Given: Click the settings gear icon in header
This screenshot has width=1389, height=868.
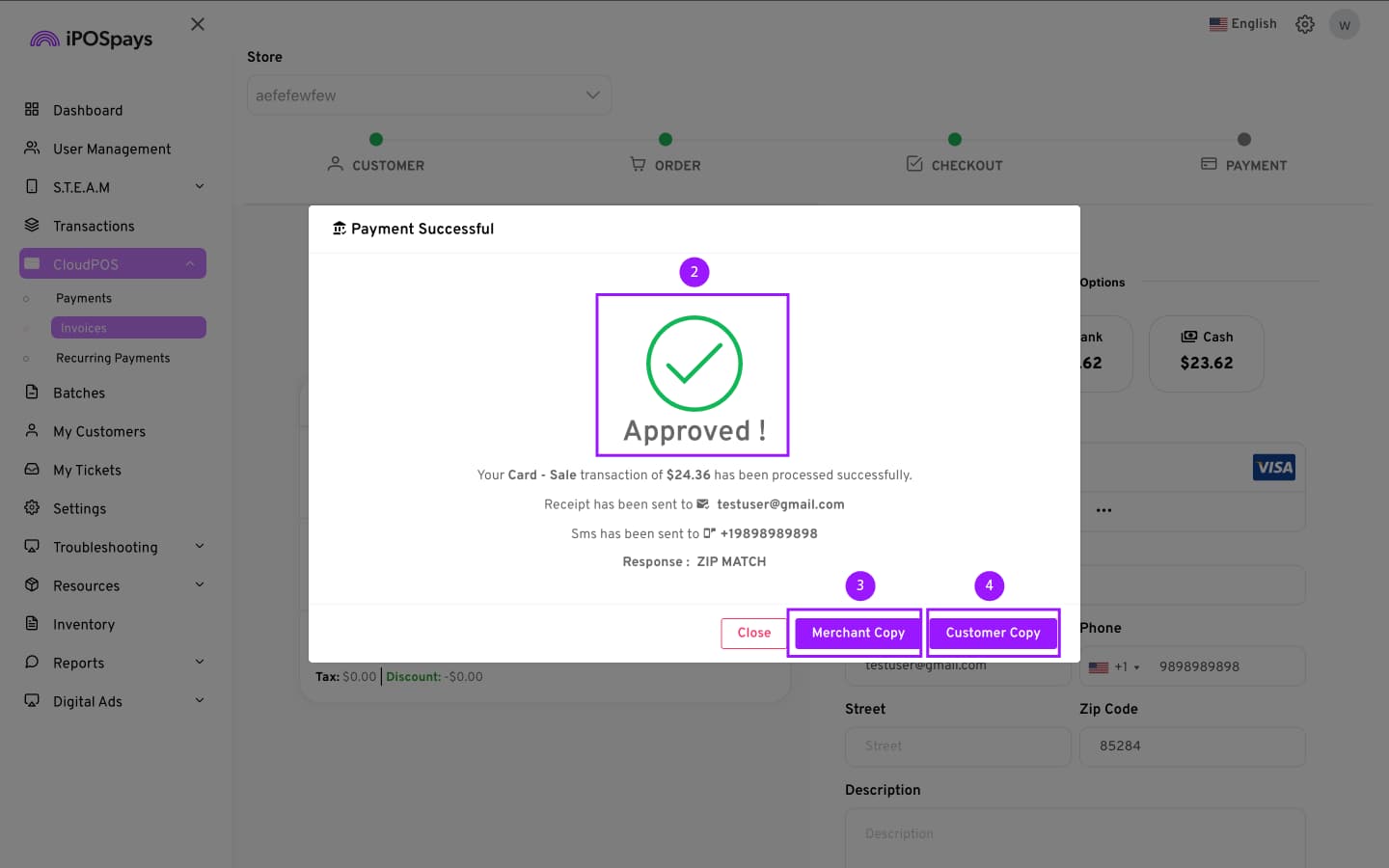Looking at the screenshot, I should point(1304,24).
